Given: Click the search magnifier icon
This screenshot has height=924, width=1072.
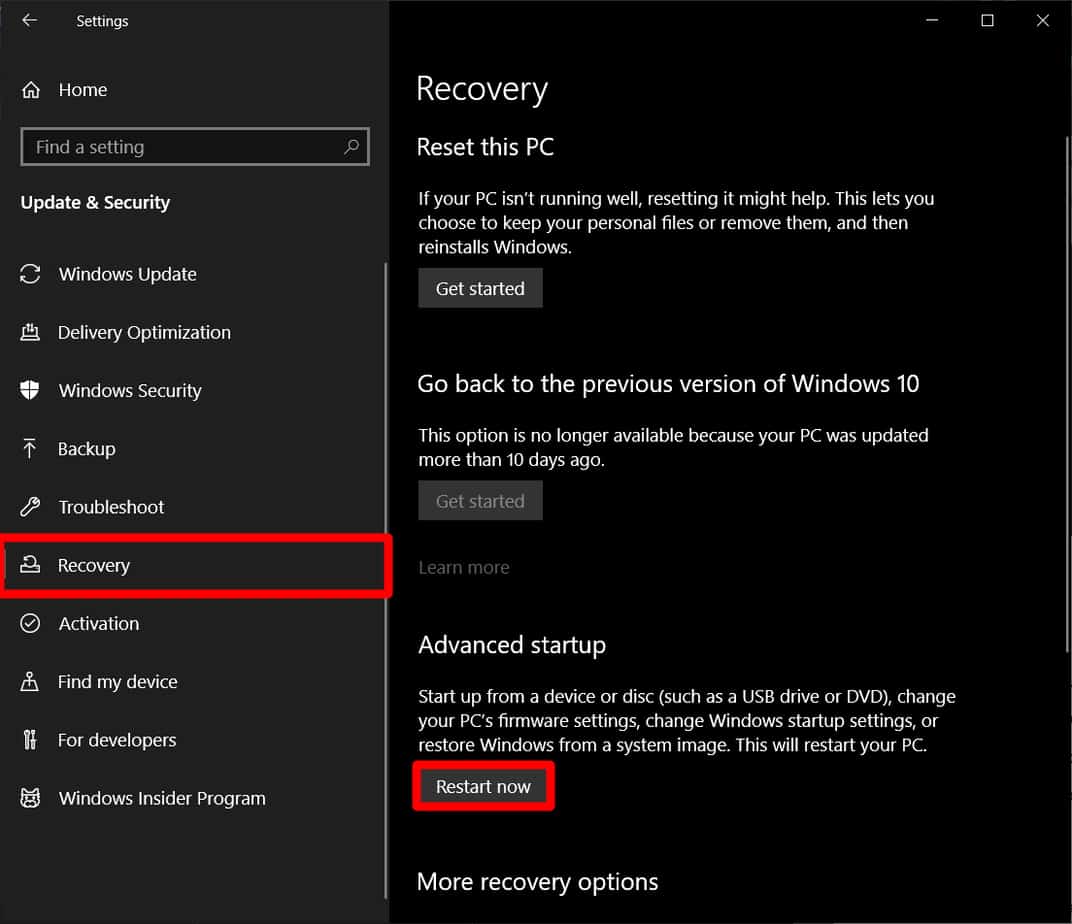Looking at the screenshot, I should (351, 147).
